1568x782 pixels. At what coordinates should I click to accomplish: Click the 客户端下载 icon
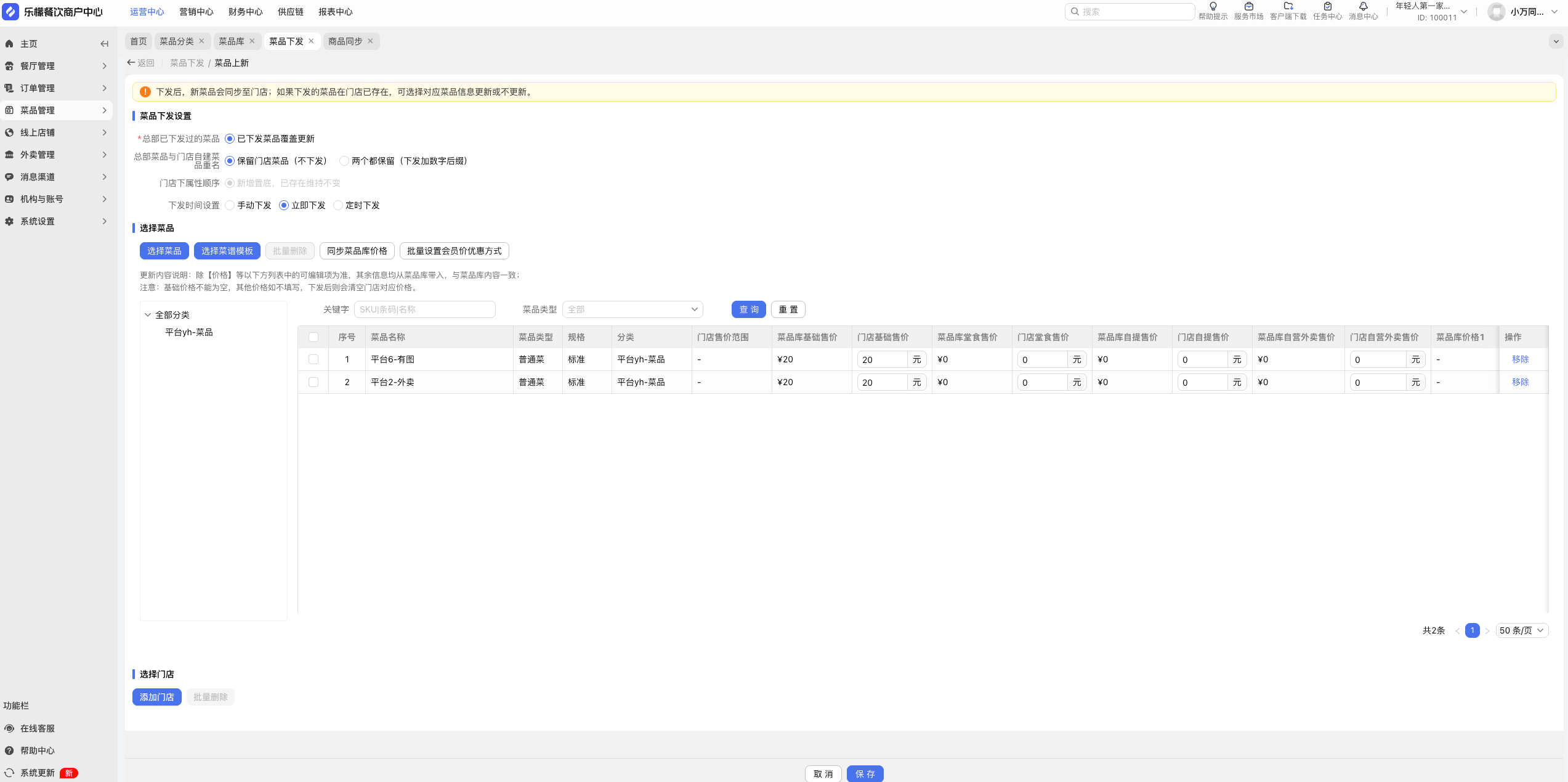pos(1288,7)
